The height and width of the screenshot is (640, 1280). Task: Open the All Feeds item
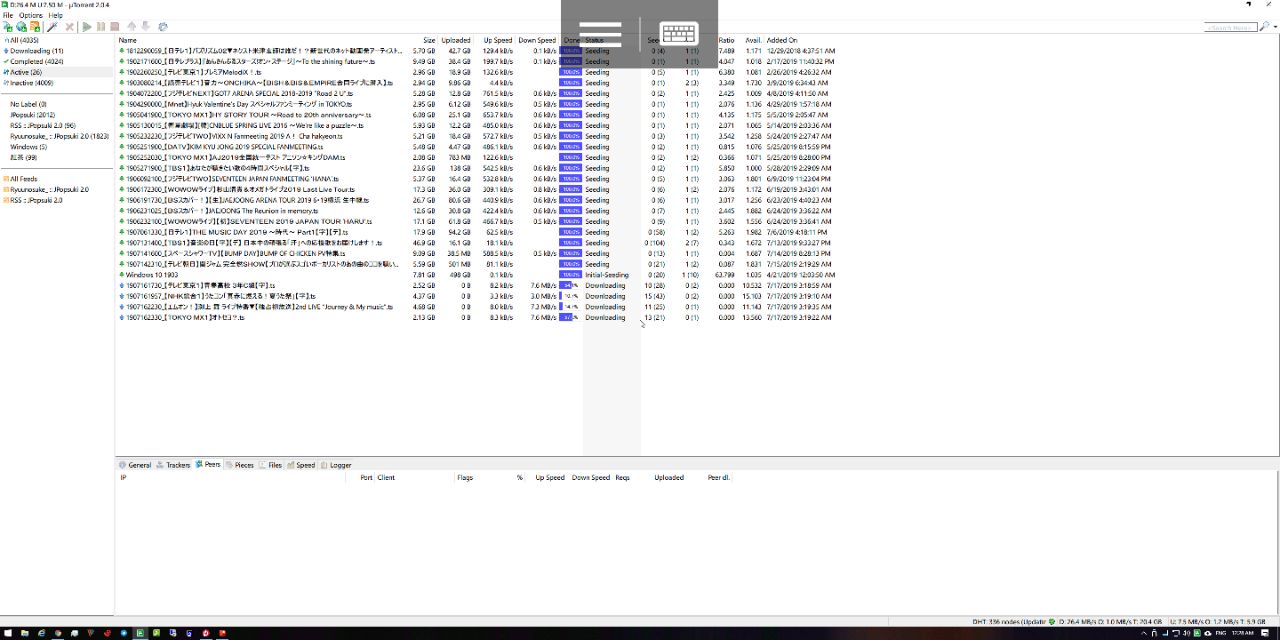[x=21, y=179]
